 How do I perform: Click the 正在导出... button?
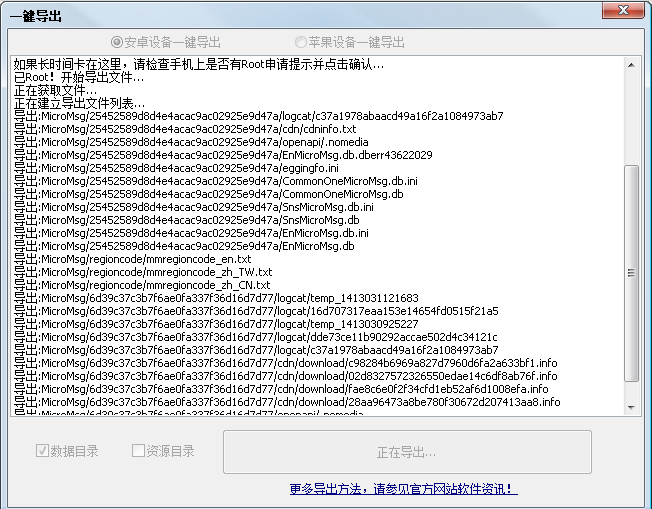(406, 452)
